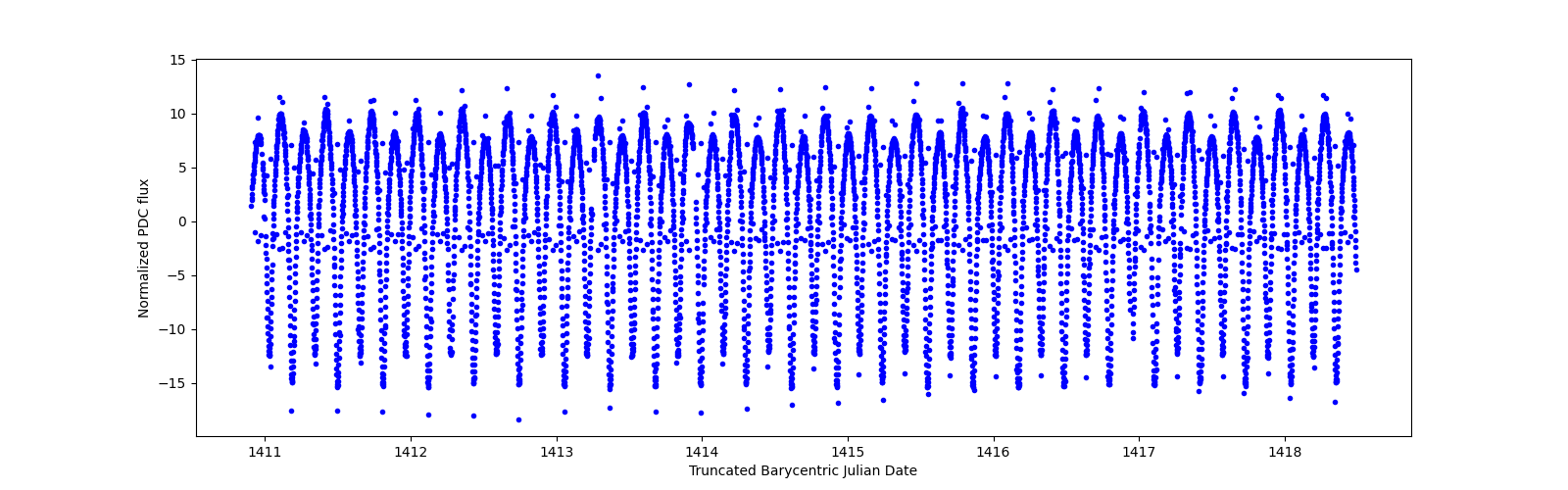Click x-axis tick label 1412
This screenshot has height=490, width=1568.
411,452
